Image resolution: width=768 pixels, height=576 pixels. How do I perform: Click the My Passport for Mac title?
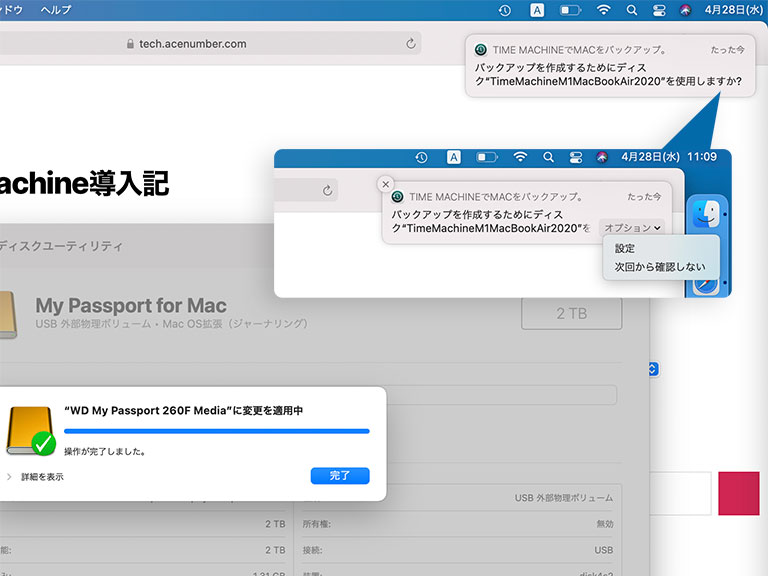pos(131,306)
